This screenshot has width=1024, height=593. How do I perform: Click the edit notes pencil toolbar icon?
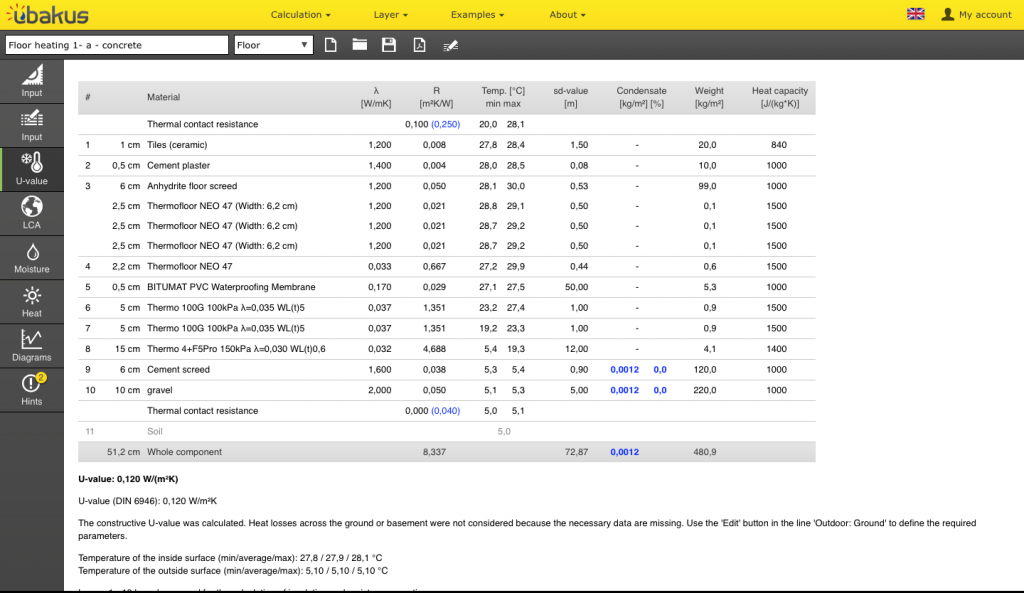(x=451, y=45)
